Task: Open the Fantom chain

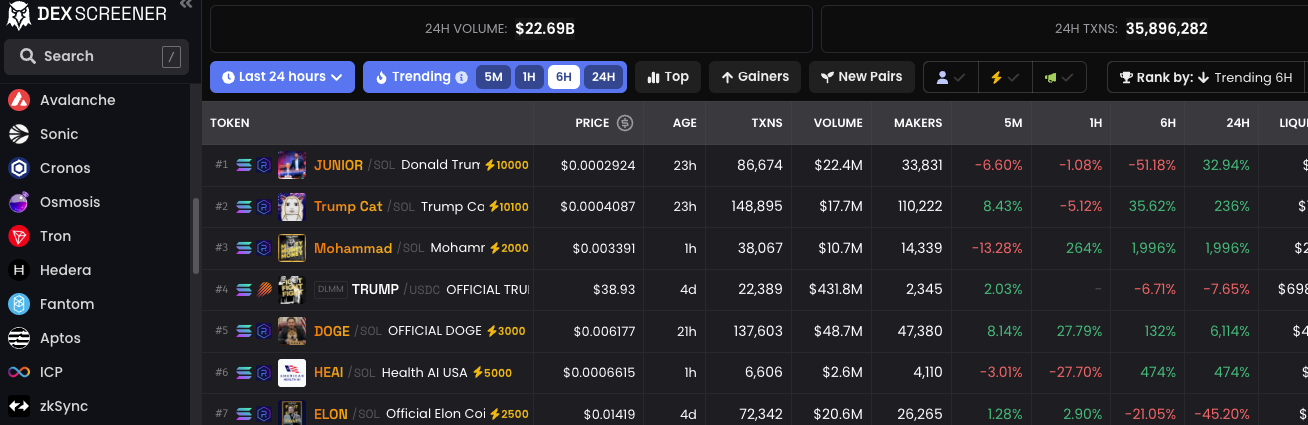Action: click(52, 304)
